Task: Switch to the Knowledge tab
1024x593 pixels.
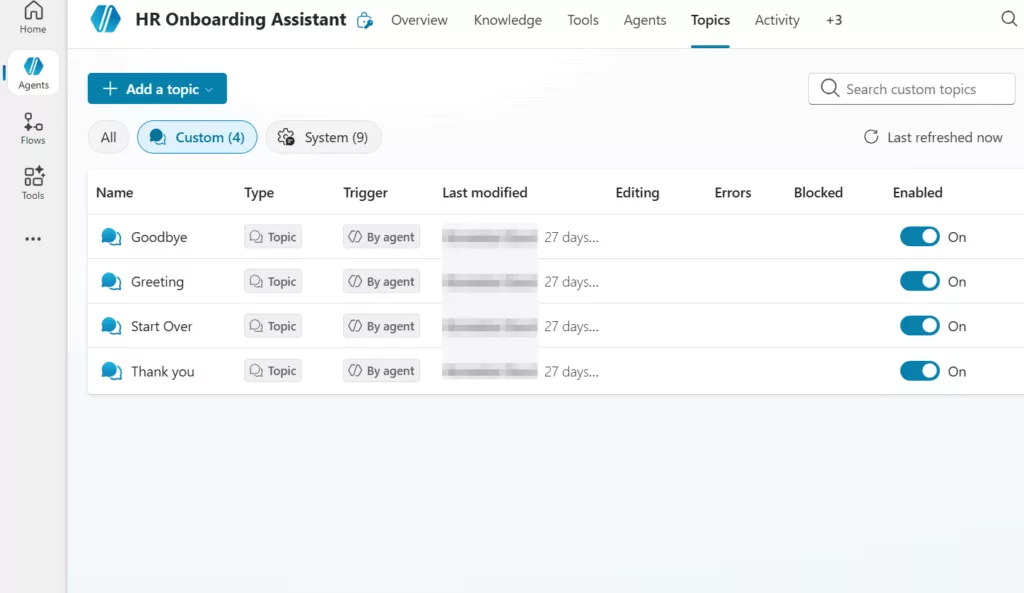Action: coord(507,20)
